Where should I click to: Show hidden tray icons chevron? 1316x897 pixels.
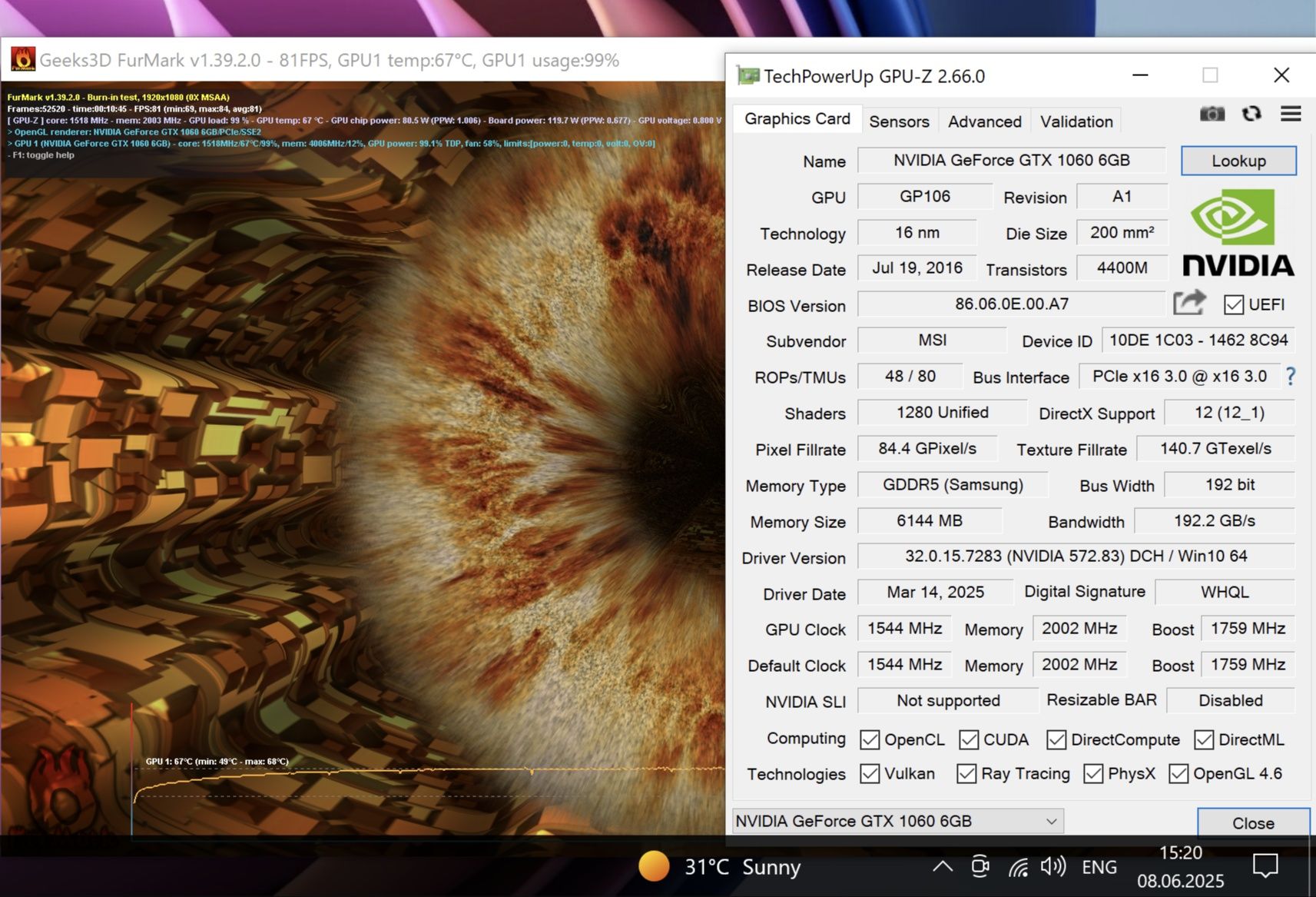coord(943,867)
